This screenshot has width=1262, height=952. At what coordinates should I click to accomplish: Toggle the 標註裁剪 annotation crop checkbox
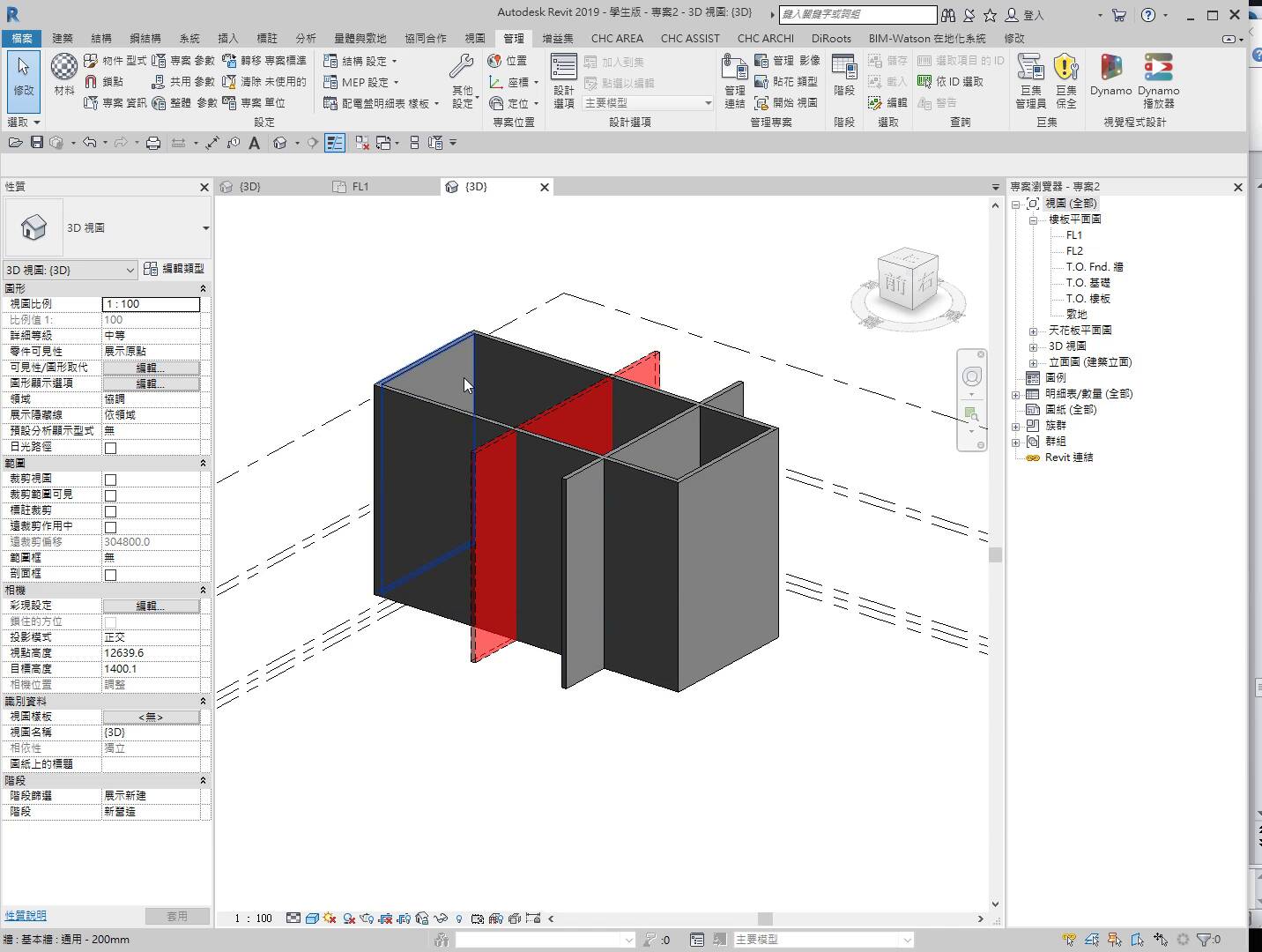110,511
